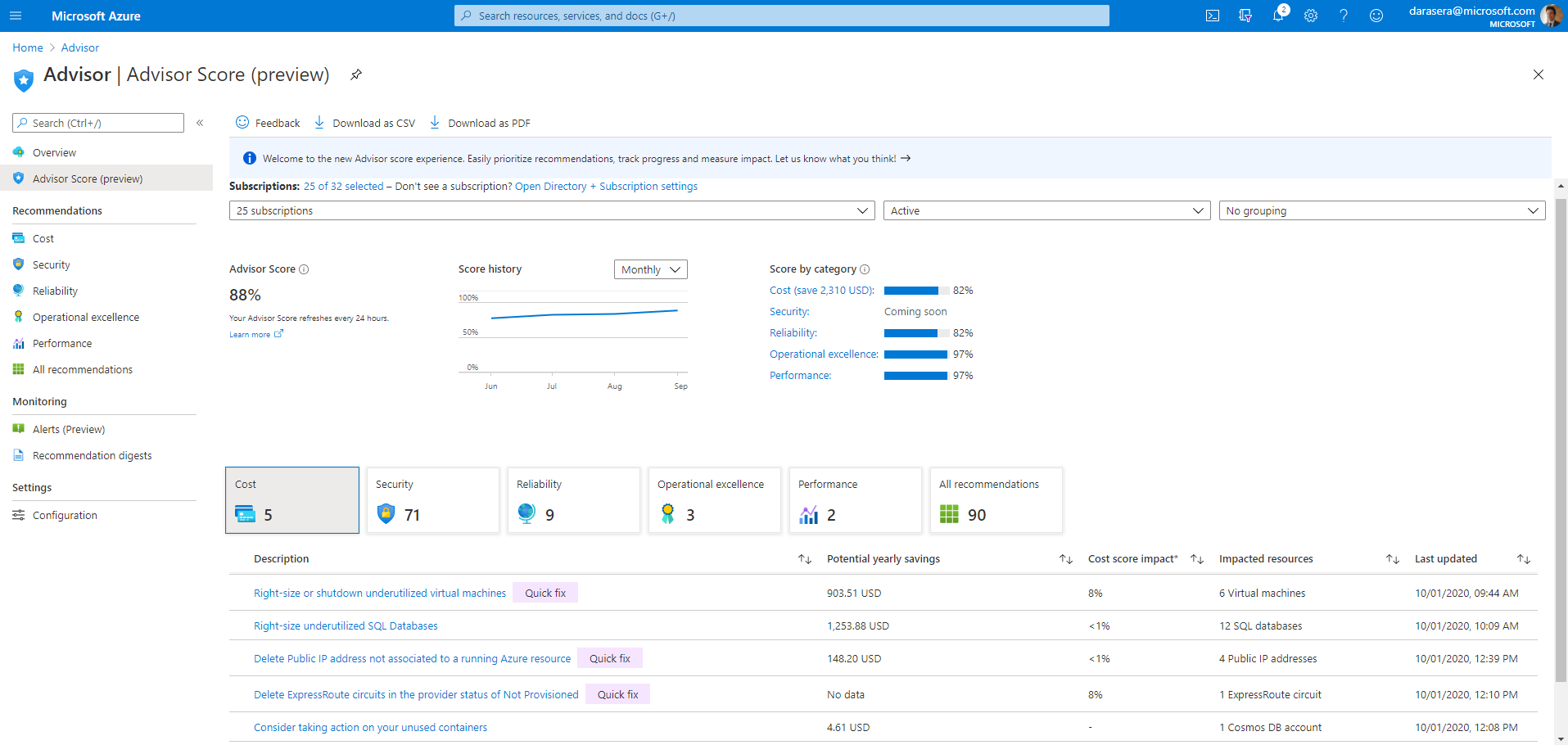Open Alerts (Preview) under Monitoring
The image size is (1568, 745).
click(x=69, y=428)
